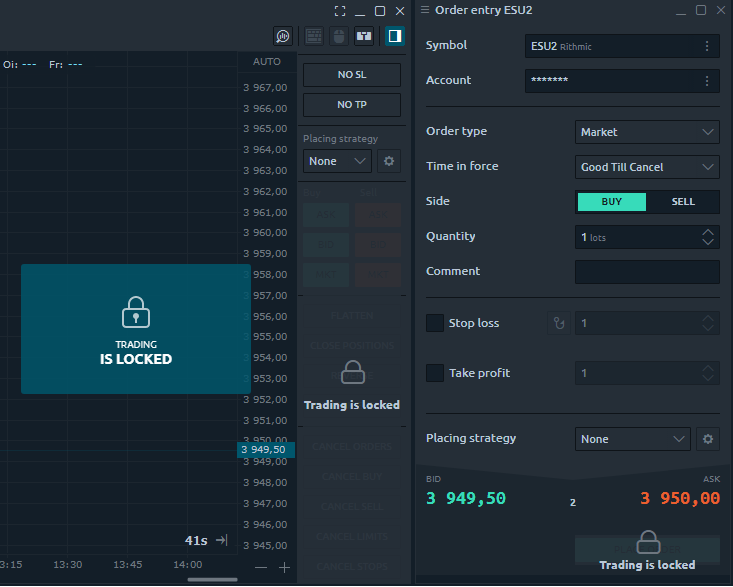Open Account field three-dot options menu
The height and width of the screenshot is (587, 733).
point(707,81)
